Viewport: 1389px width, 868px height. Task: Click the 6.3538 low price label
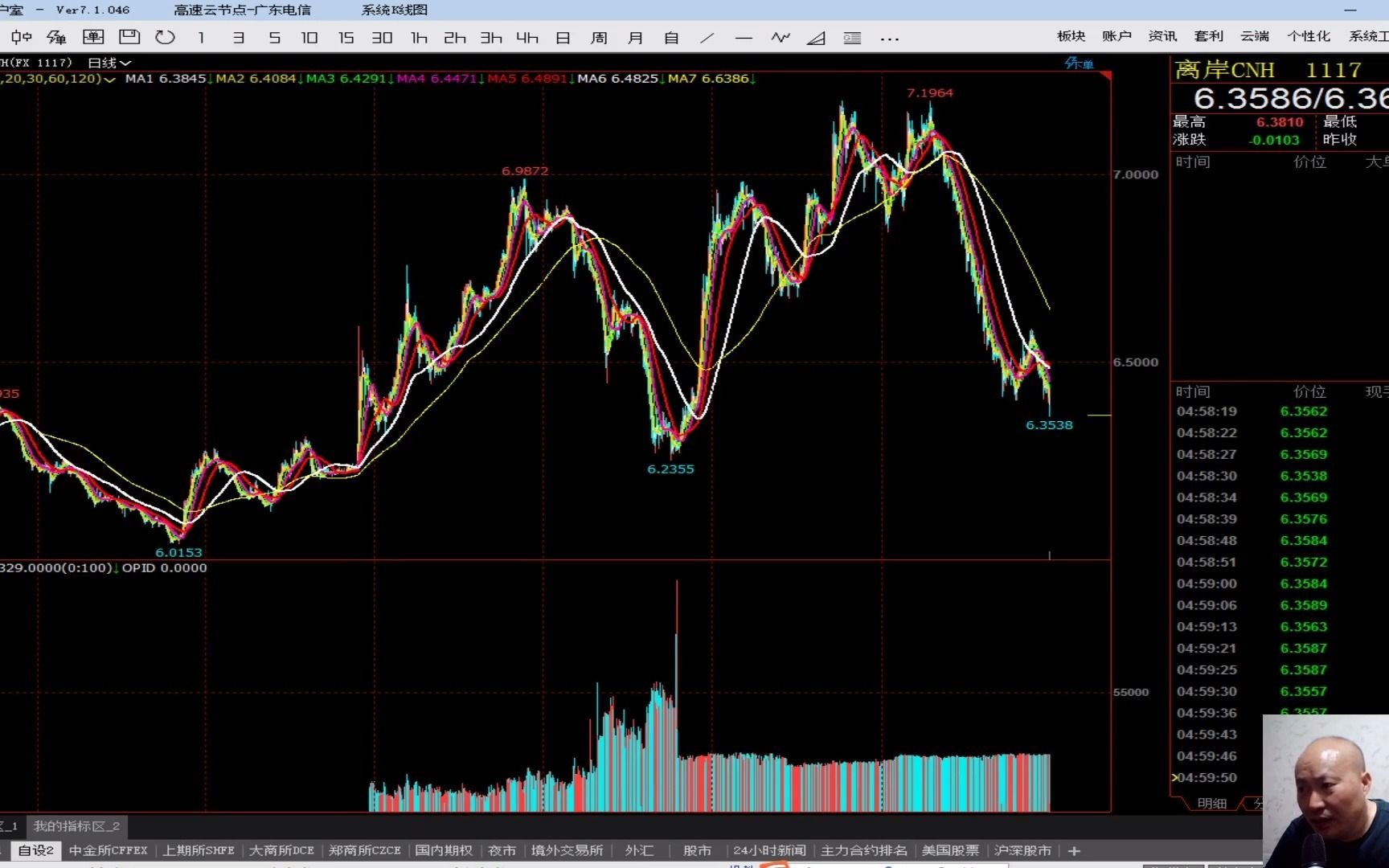point(1049,425)
